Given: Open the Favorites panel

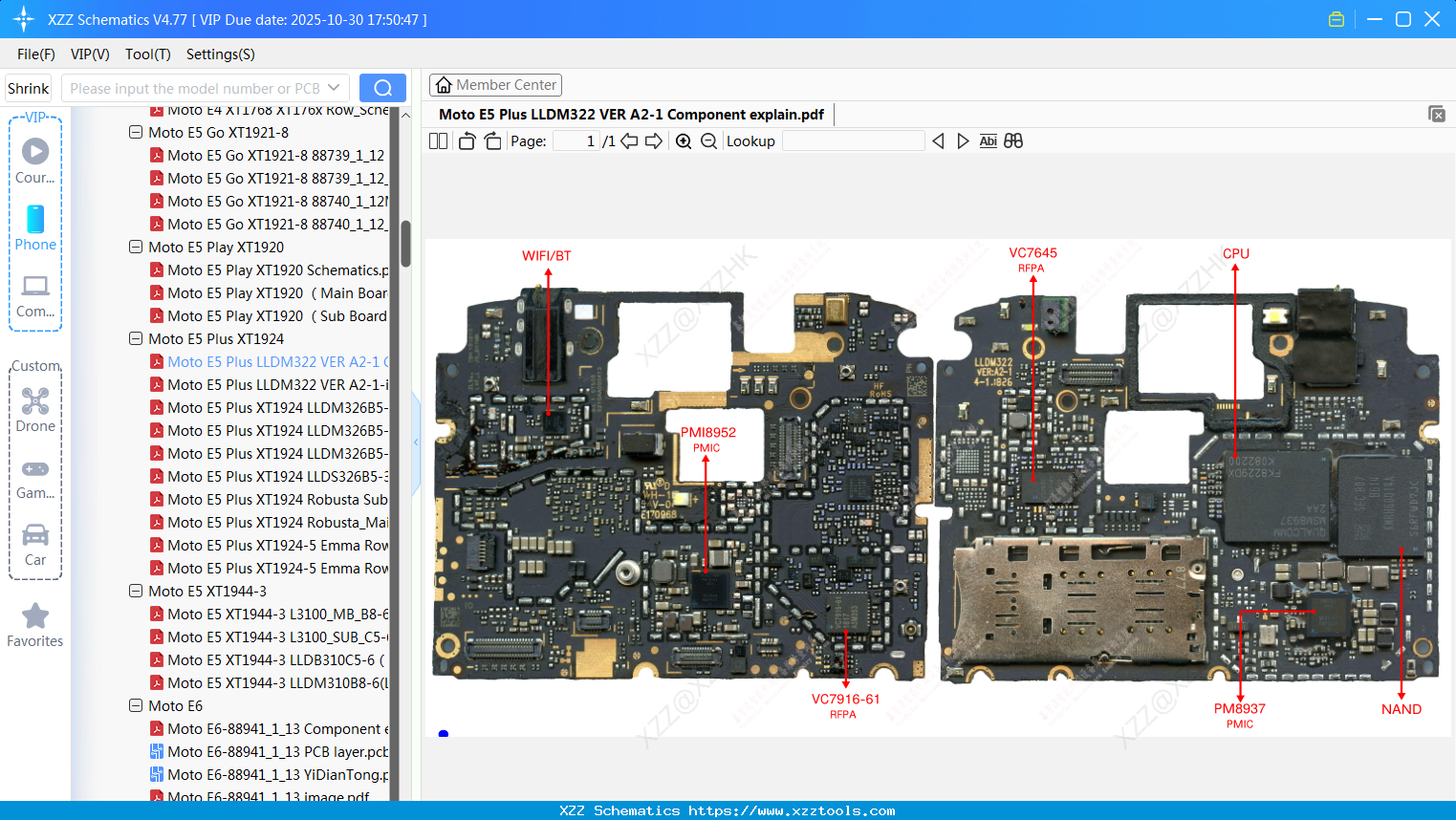Looking at the screenshot, I should pyautogui.click(x=35, y=625).
